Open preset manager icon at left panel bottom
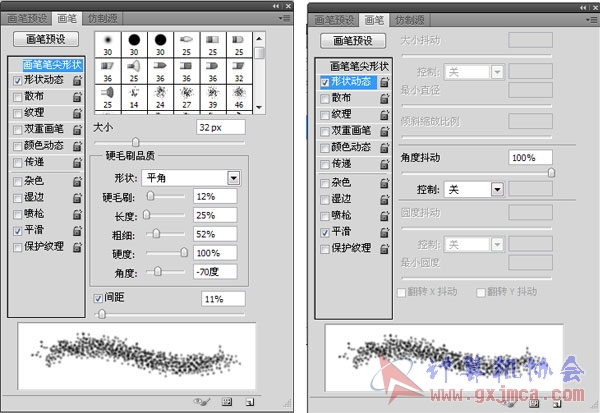600x413 pixels. point(227,402)
